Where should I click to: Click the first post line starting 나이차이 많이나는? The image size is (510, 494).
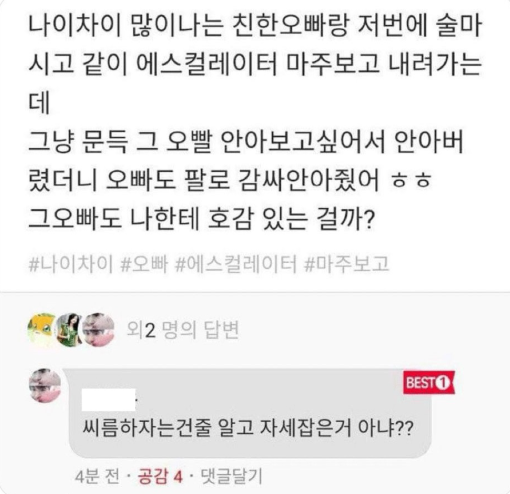[x=255, y=26]
